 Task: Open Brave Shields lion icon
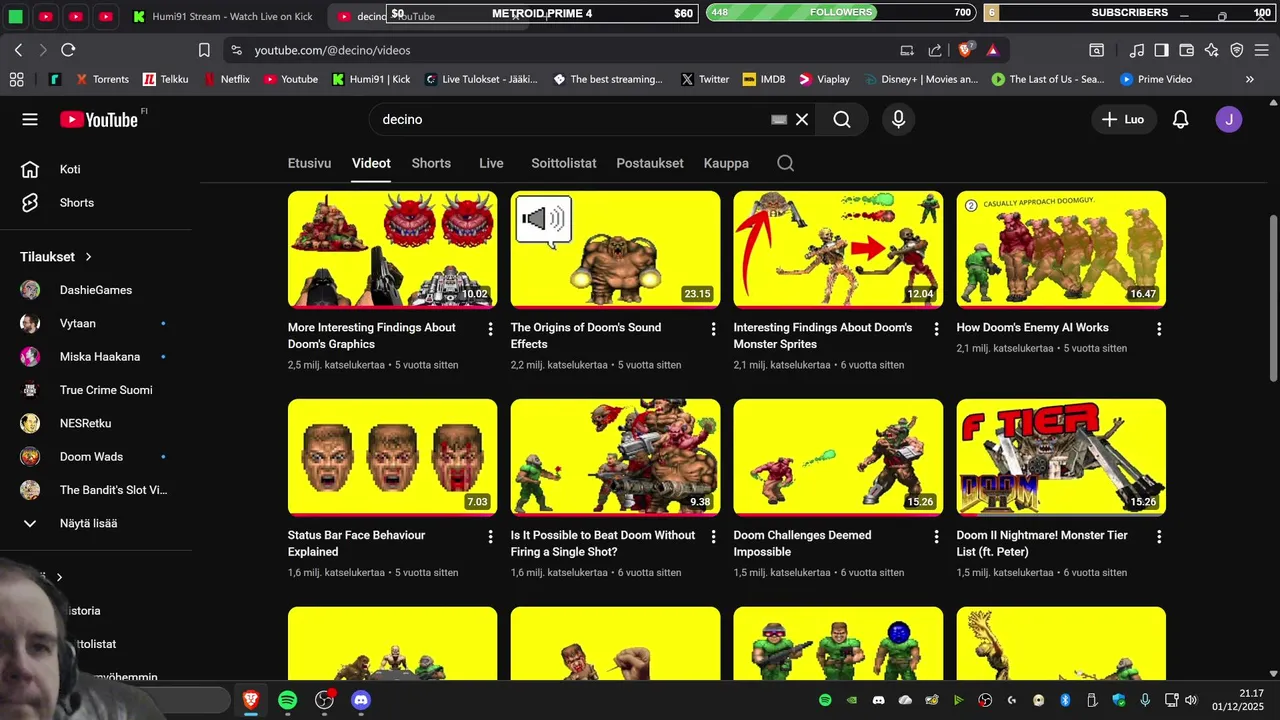pyautogui.click(x=966, y=50)
